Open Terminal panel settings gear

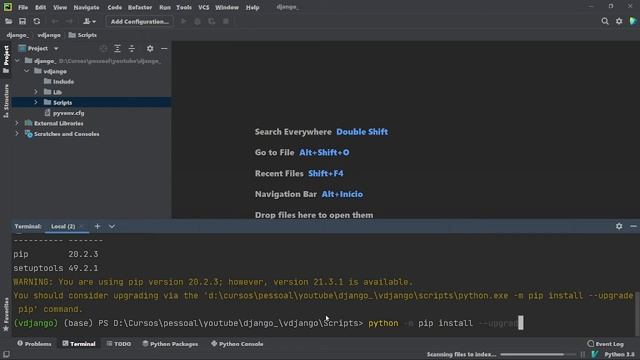[619, 226]
